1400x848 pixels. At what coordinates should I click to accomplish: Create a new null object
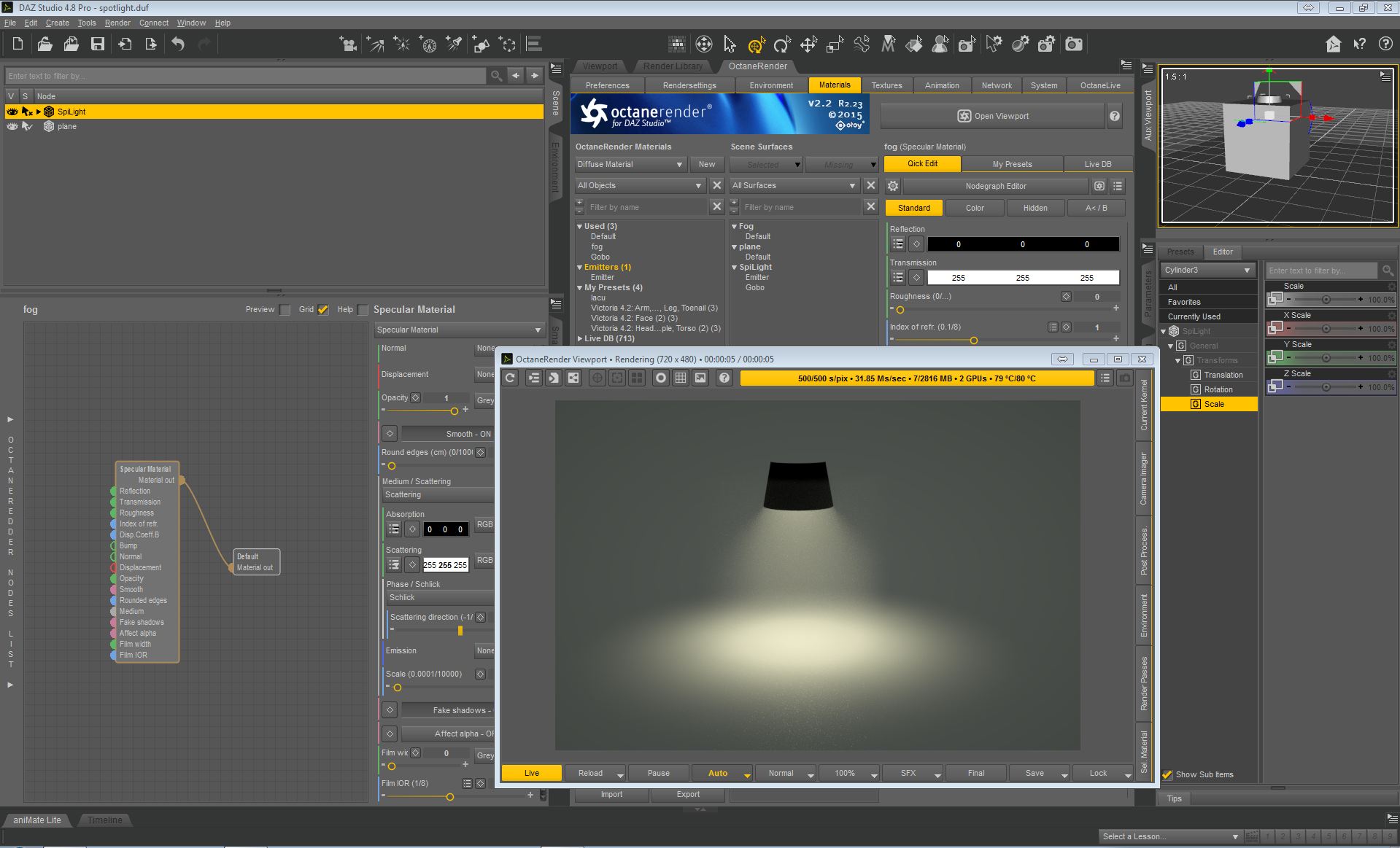[x=508, y=44]
